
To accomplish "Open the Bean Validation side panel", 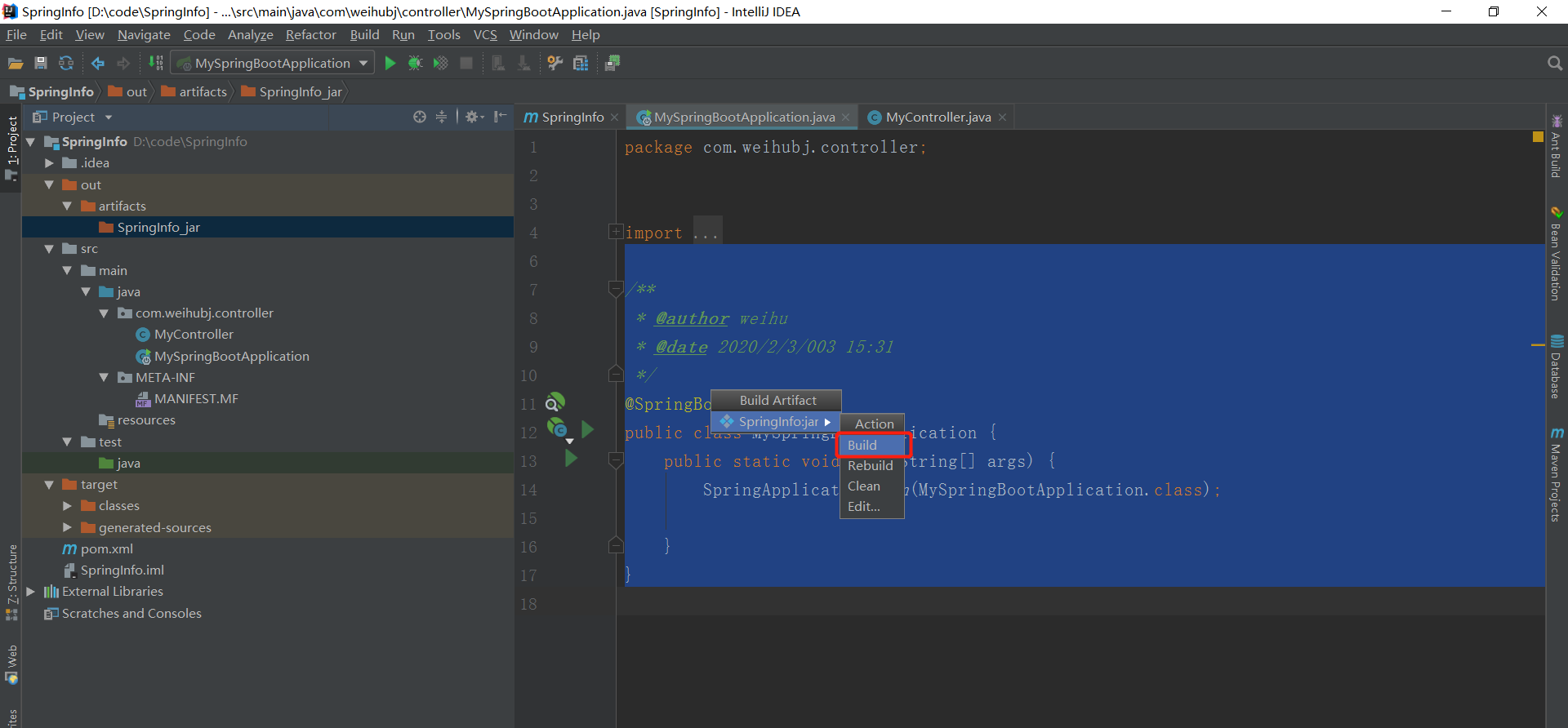I will click(1557, 254).
